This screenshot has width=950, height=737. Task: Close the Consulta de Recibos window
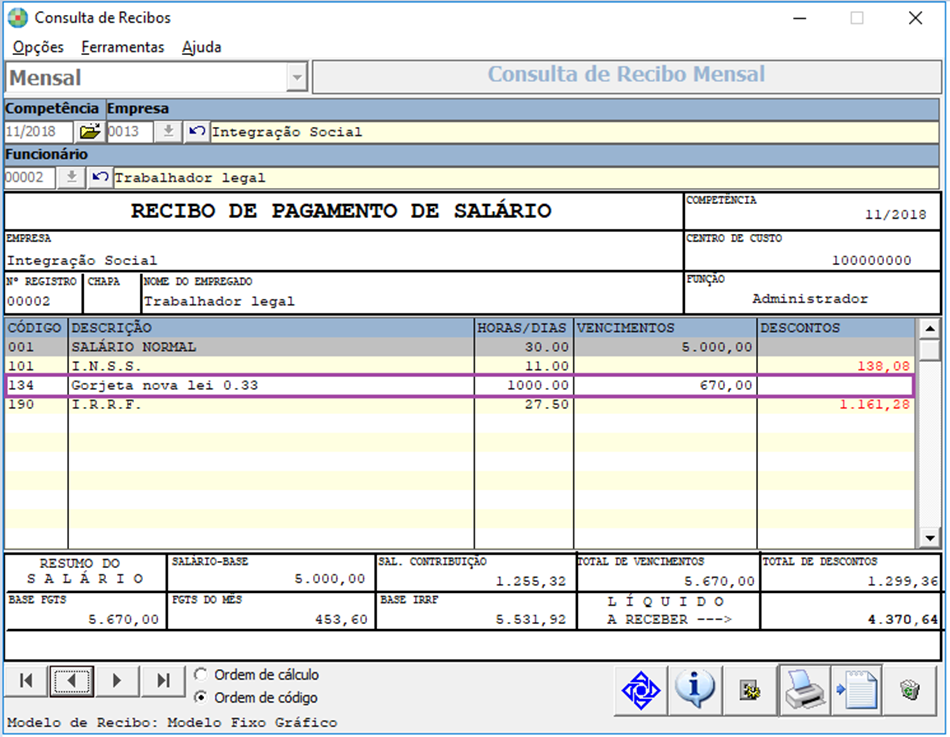(x=915, y=18)
